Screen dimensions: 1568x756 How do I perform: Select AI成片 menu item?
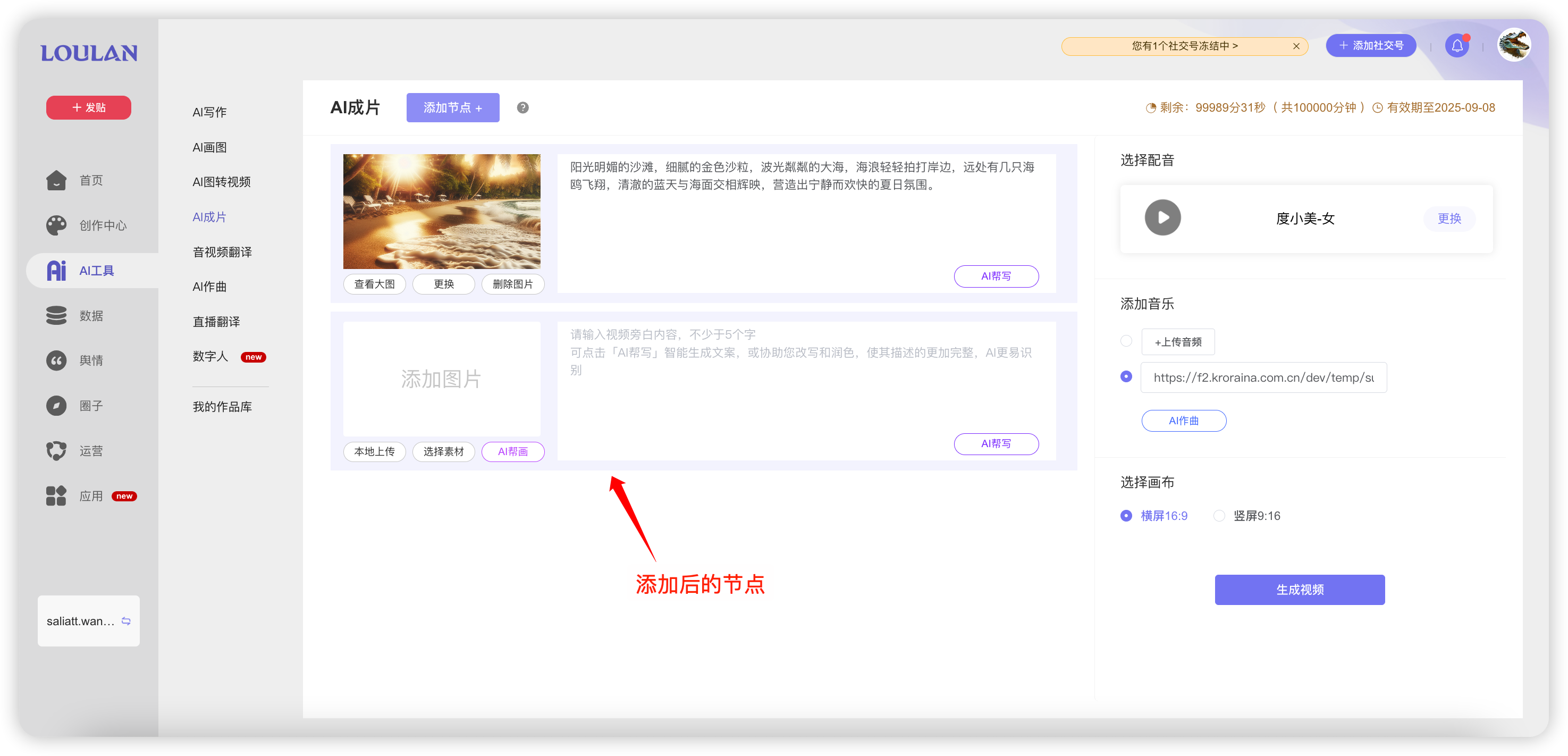[x=209, y=217]
